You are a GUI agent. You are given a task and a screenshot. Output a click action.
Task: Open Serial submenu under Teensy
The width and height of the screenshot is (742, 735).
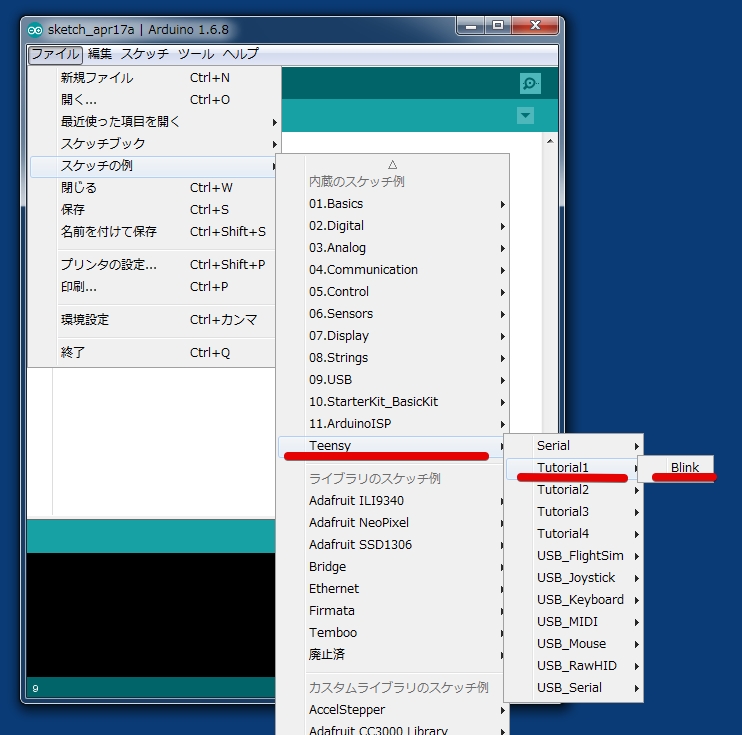coord(574,446)
